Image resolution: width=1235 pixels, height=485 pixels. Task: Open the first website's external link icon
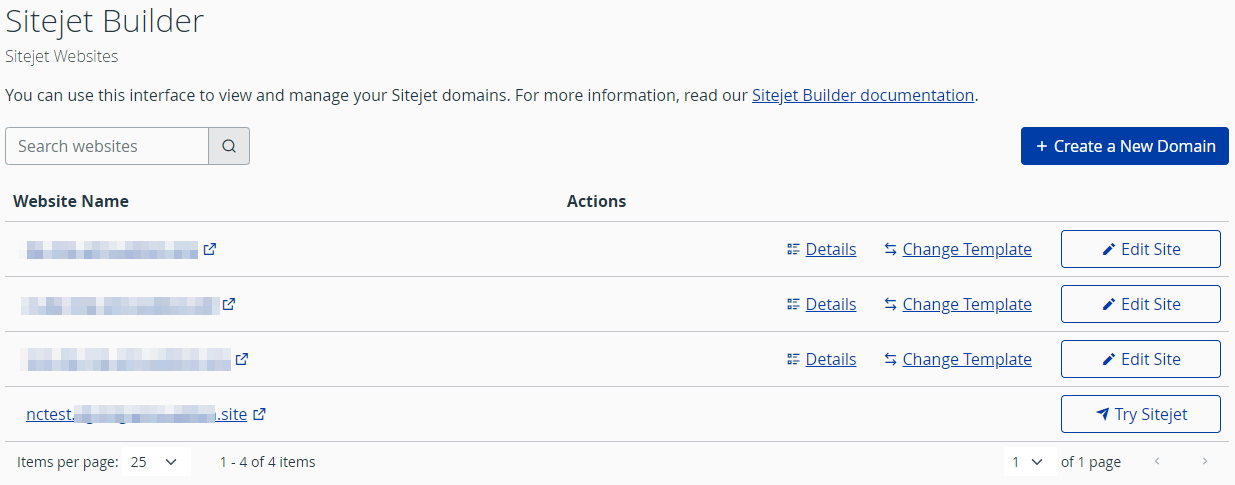pyautogui.click(x=209, y=249)
